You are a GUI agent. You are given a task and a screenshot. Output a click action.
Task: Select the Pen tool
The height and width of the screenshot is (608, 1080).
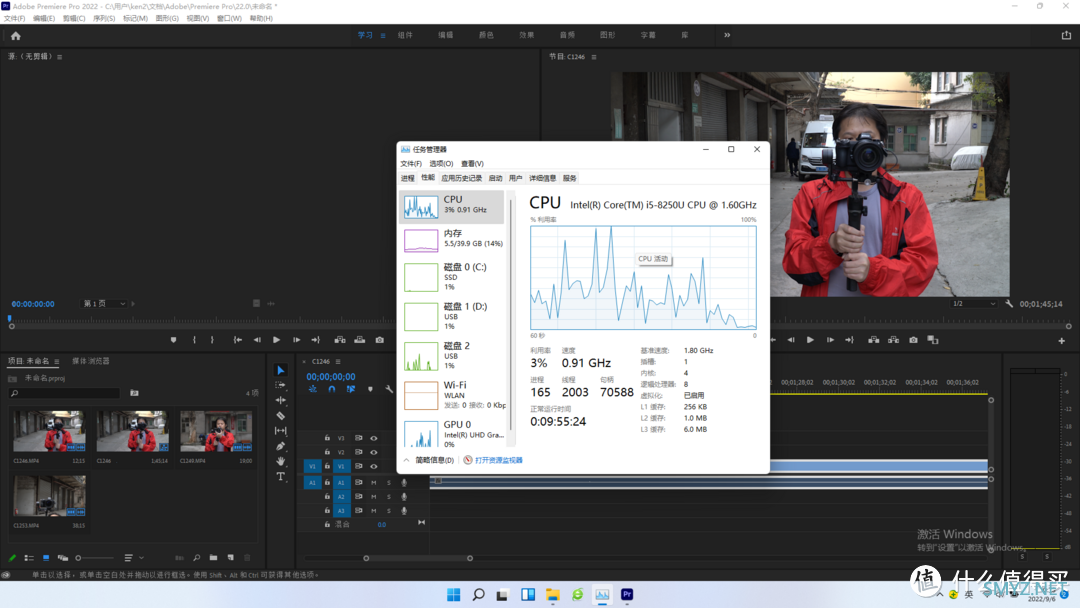(280, 446)
